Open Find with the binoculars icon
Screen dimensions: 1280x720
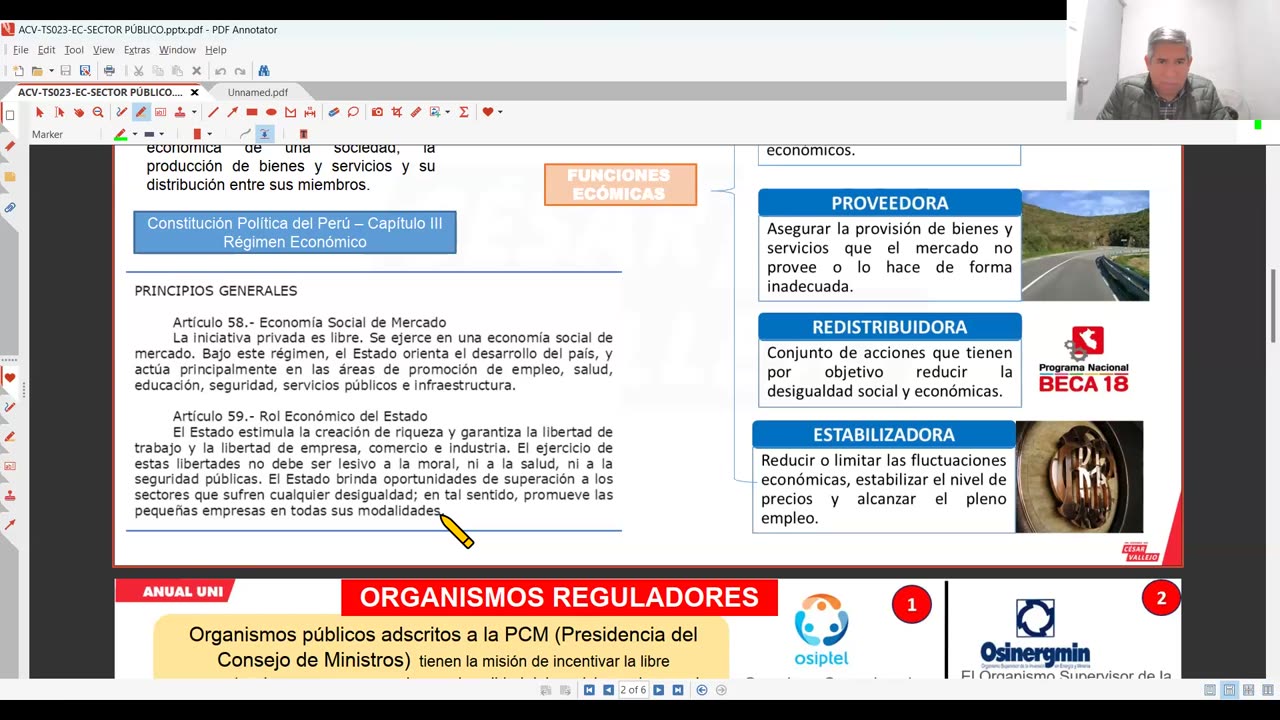pos(264,71)
